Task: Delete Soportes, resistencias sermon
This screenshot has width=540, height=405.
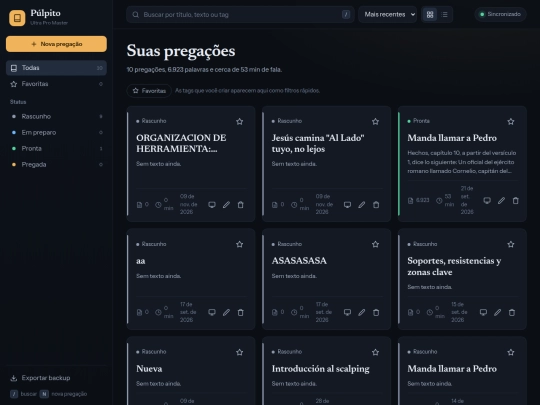Action: point(512,312)
